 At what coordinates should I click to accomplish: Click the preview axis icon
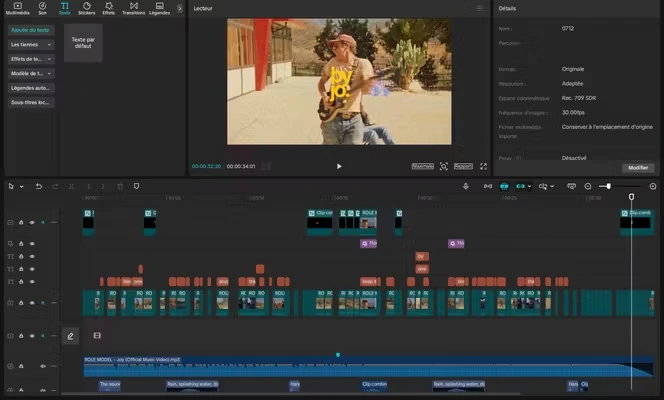tap(543, 186)
